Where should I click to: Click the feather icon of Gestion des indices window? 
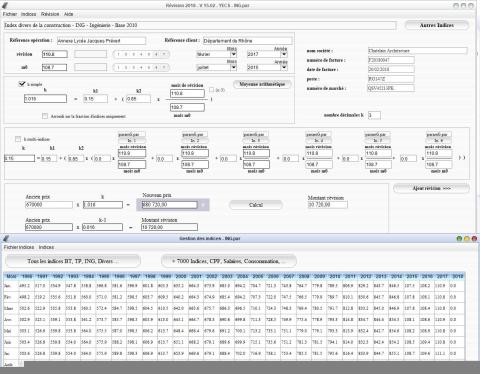(5, 238)
